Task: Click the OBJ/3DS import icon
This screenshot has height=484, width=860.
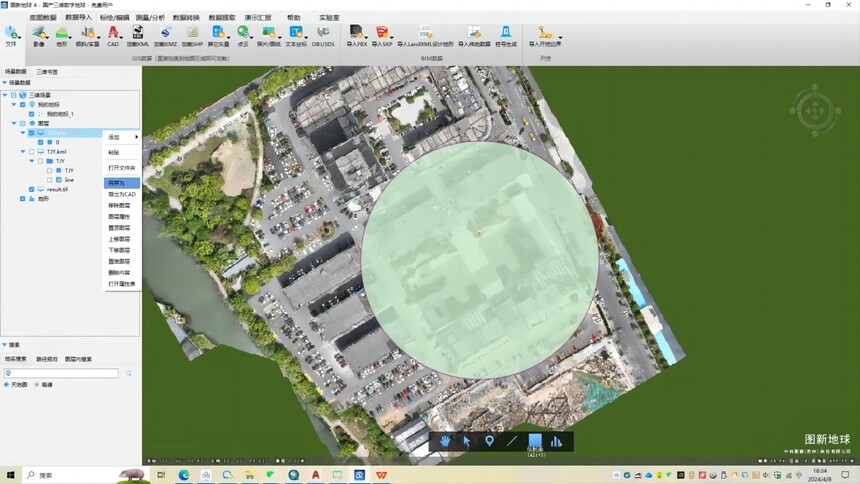Action: (x=323, y=36)
